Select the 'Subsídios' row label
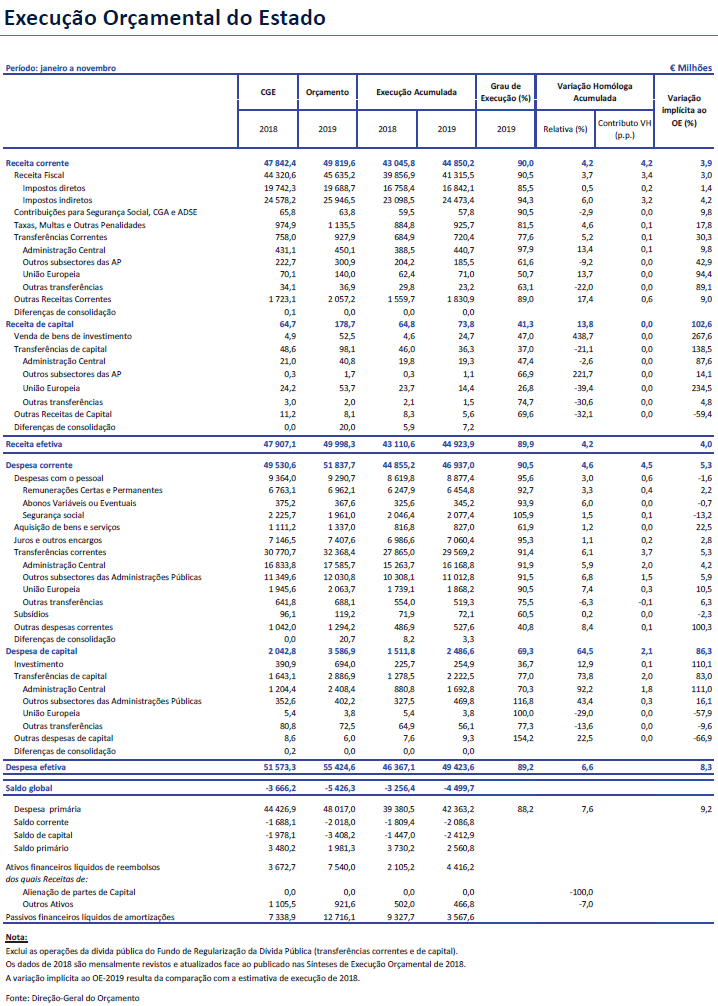 [31, 614]
